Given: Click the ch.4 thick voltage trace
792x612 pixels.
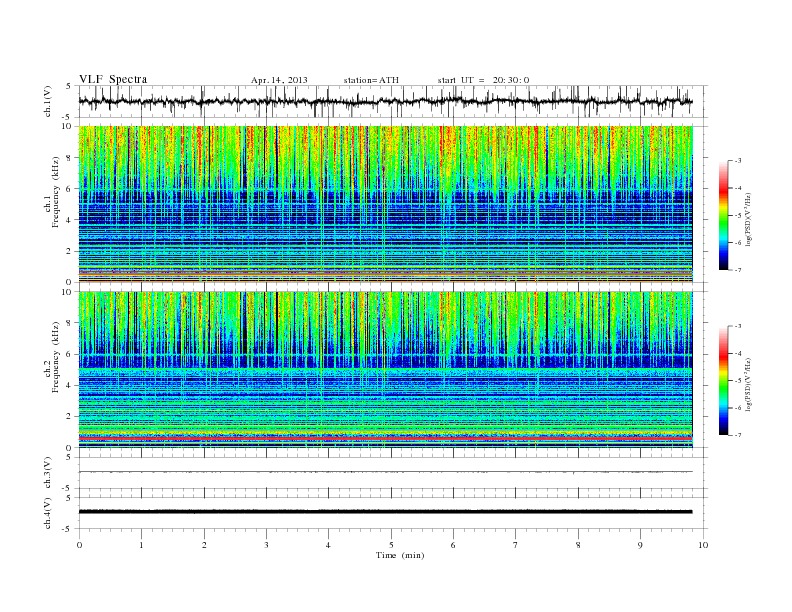Looking at the screenshot, I should click(x=385, y=512).
